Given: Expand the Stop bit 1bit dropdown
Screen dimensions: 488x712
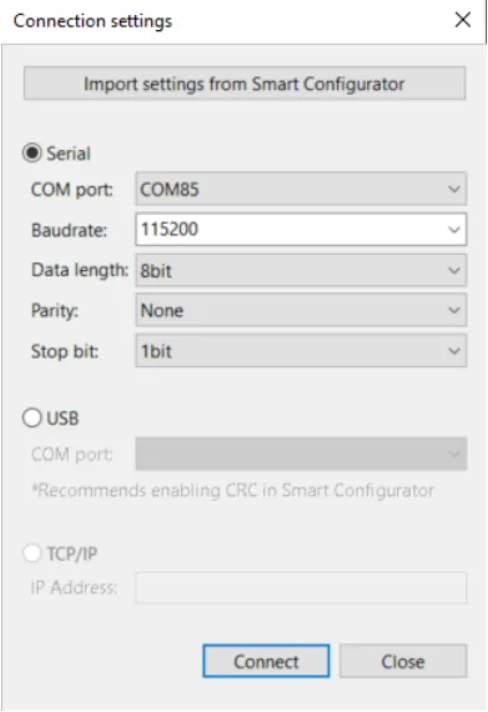Looking at the screenshot, I should 301,351.
